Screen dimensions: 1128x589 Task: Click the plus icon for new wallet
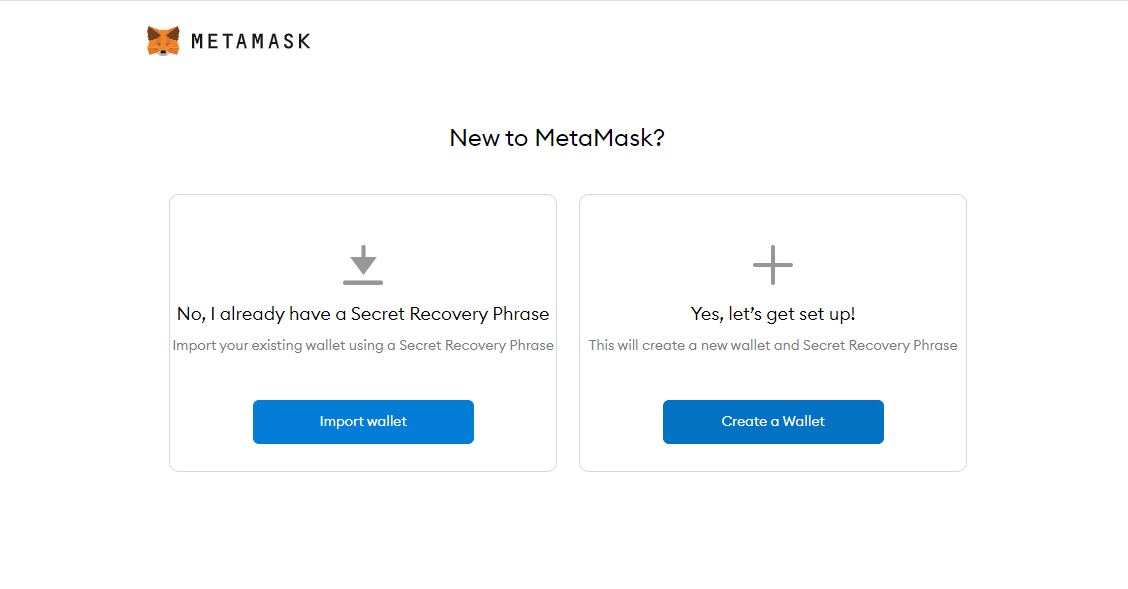(773, 265)
